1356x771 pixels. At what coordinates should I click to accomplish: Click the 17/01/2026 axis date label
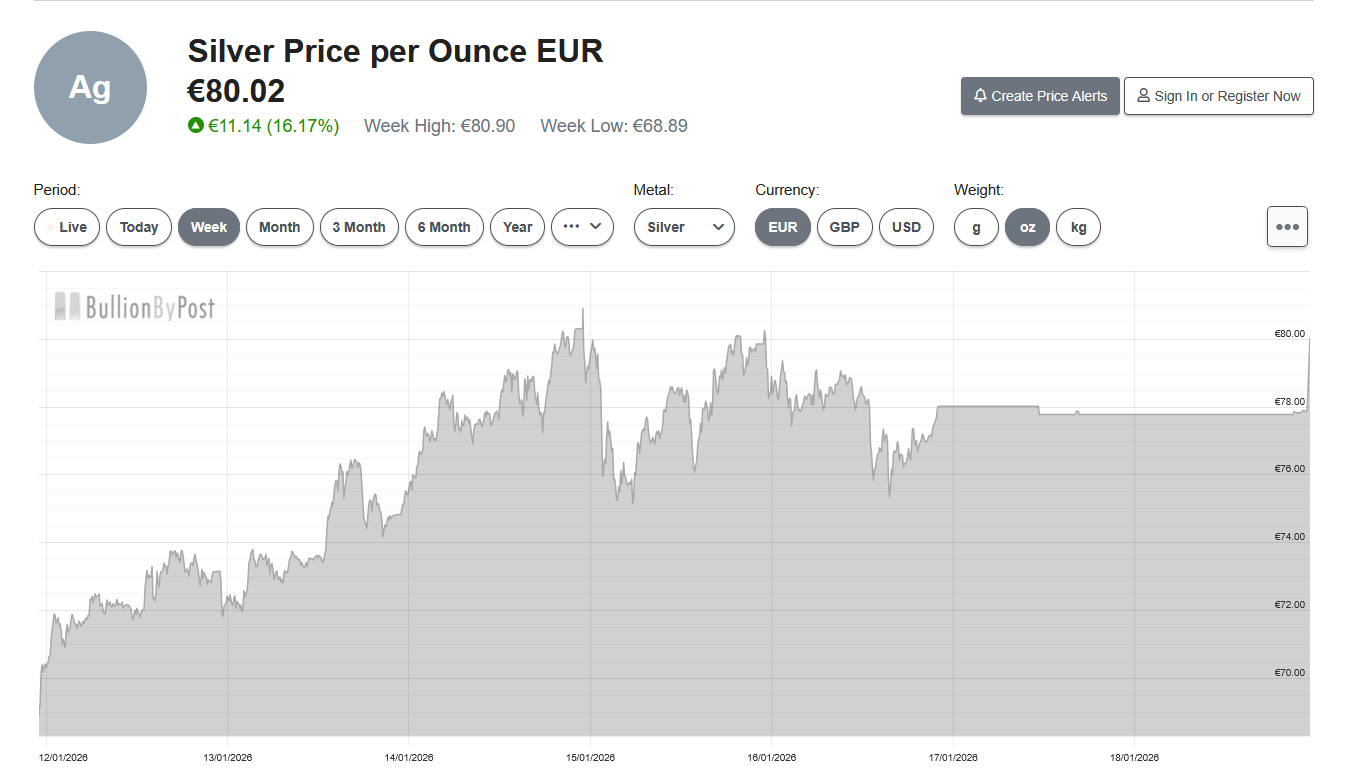pos(953,757)
